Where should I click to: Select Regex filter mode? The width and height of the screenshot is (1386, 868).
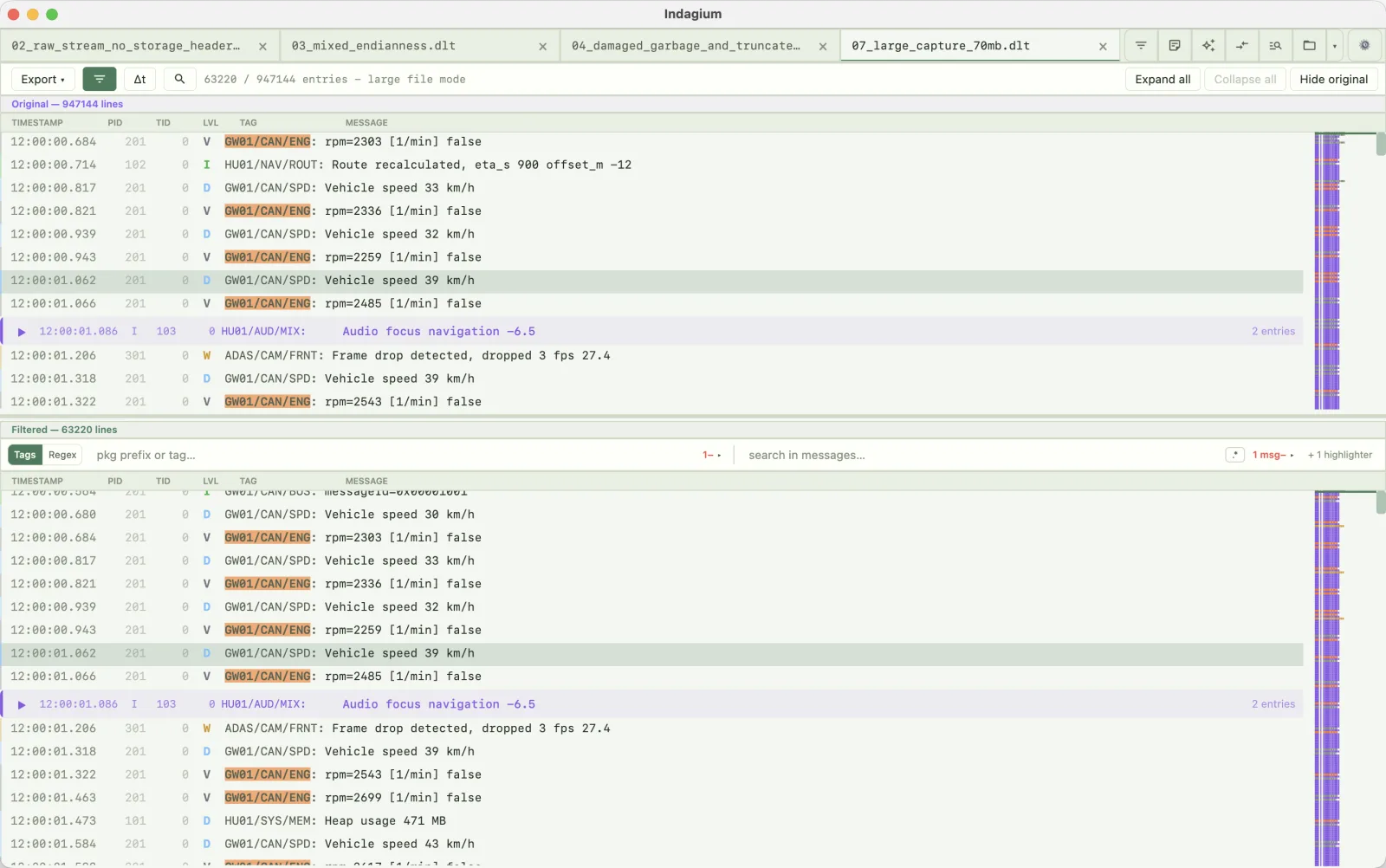(x=62, y=455)
